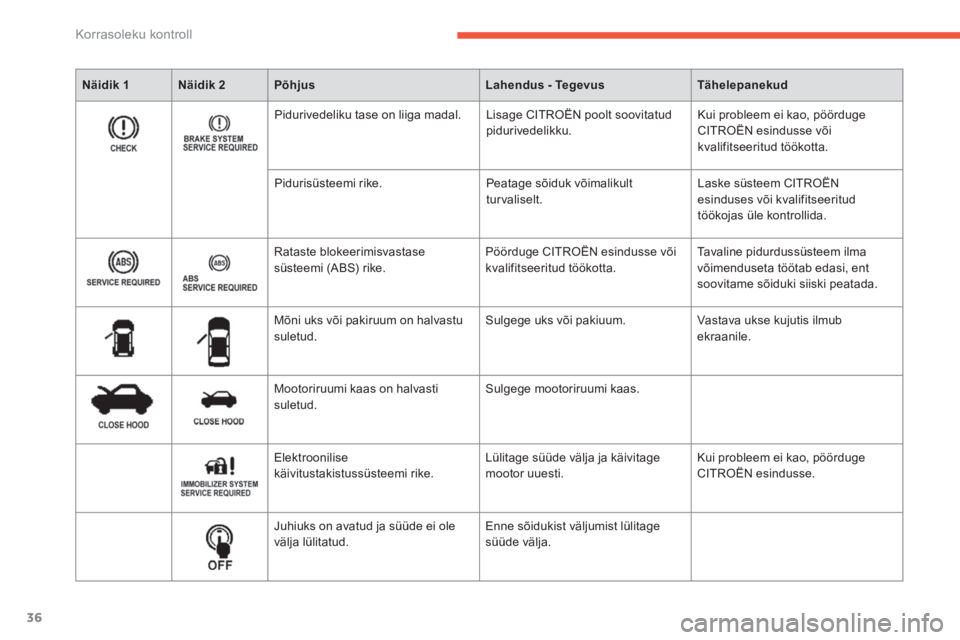The height and width of the screenshot is (640, 960).
Task: Click the Korrasoleku kontroll page heading
Action: pyautogui.click(x=133, y=34)
